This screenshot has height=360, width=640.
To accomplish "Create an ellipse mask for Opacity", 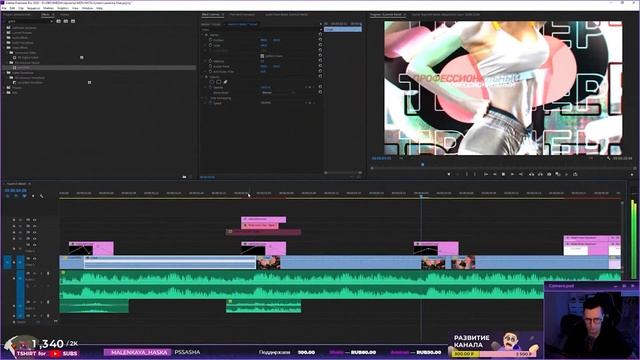I will [x=212, y=82].
